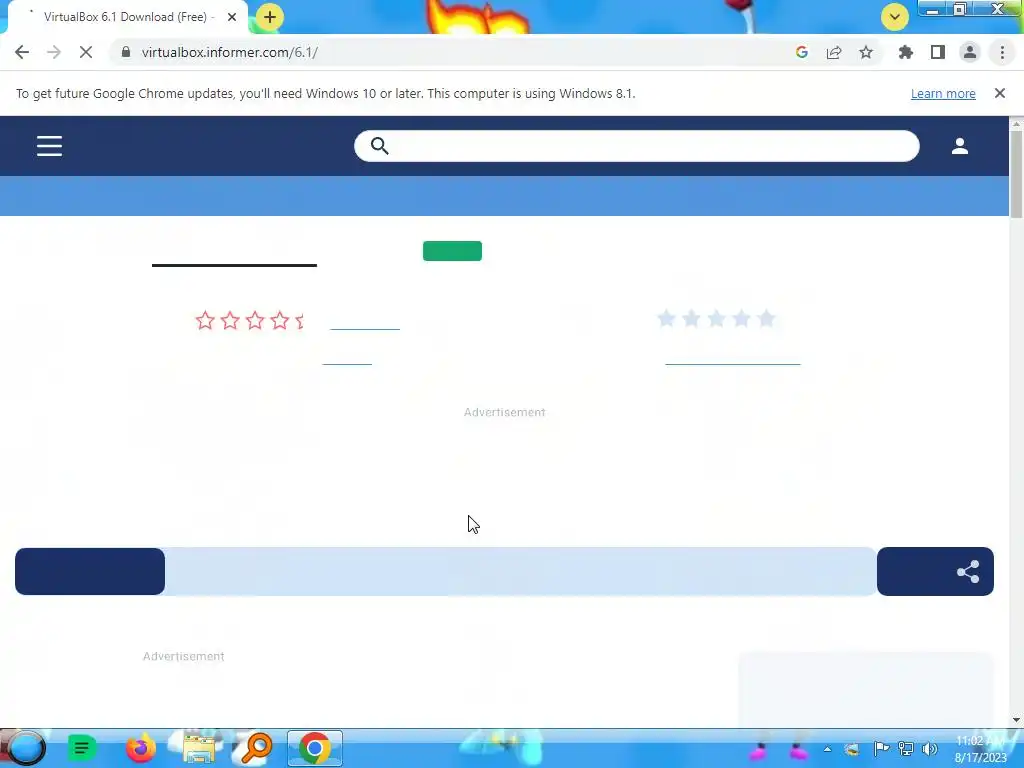The height and width of the screenshot is (768, 1024).
Task: Go back to previous page
Action: click(x=22, y=52)
